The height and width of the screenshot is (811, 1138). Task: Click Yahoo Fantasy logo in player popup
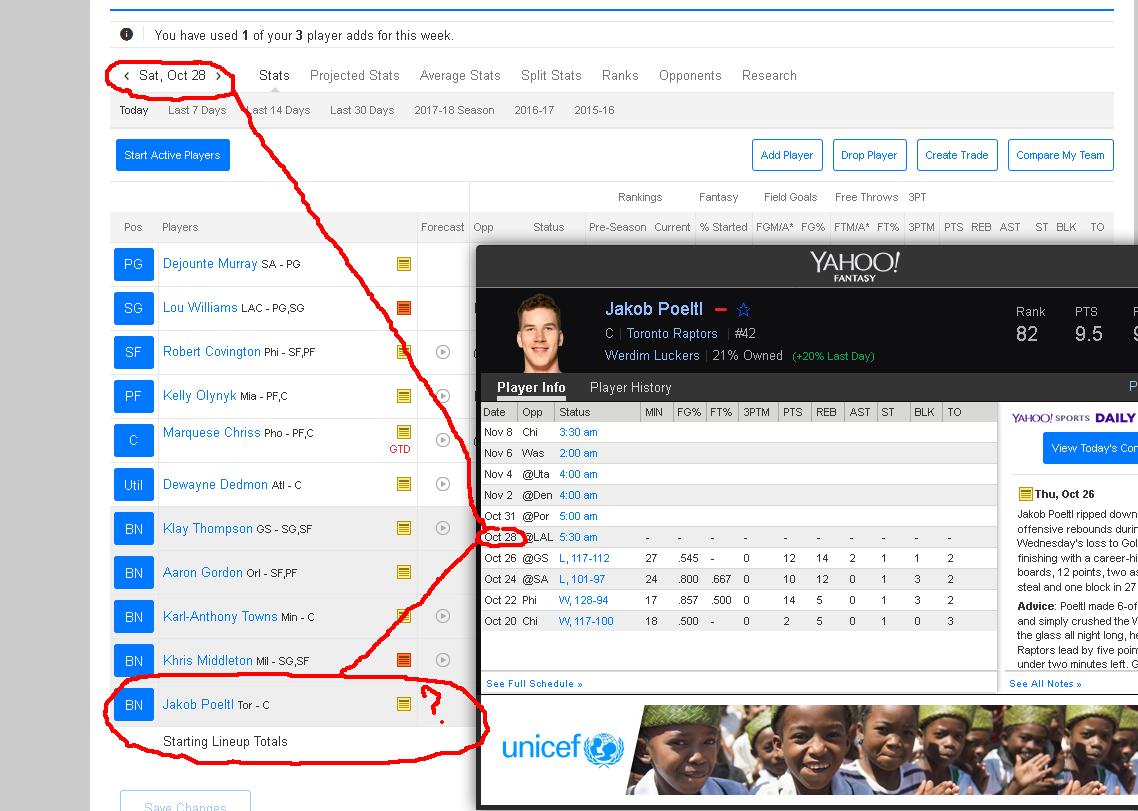(x=854, y=266)
